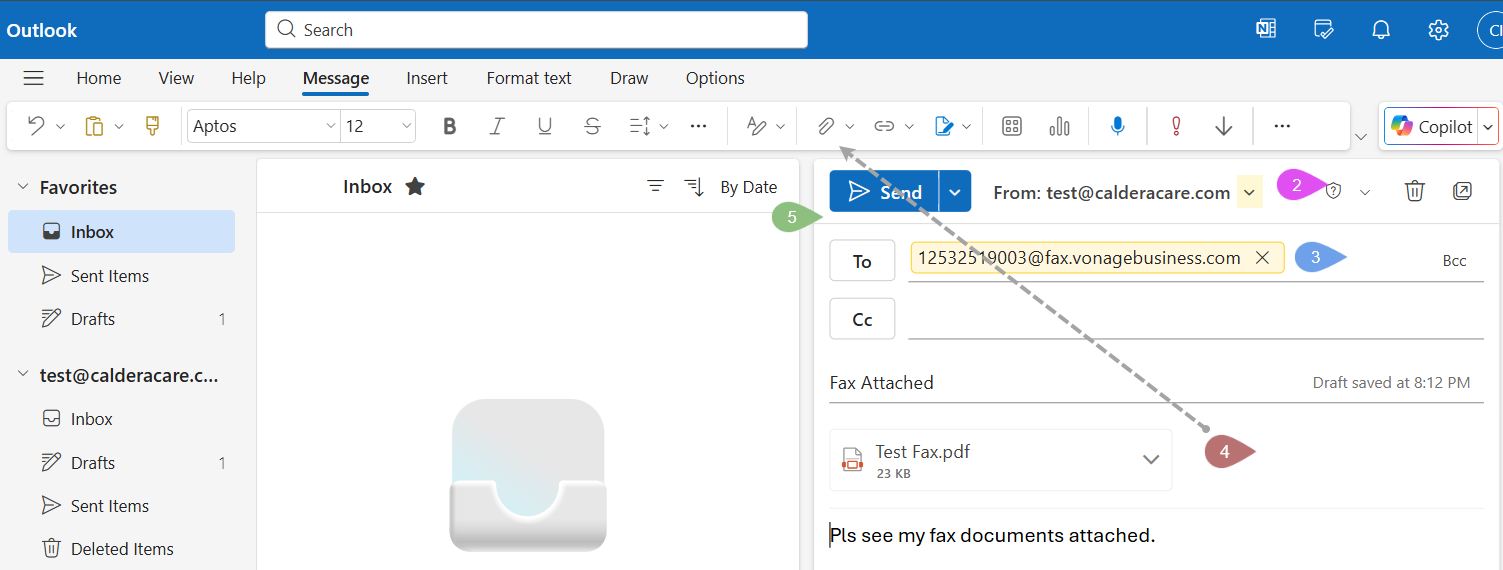Discard draft with trash icon
1503x570 pixels.
(x=1414, y=191)
